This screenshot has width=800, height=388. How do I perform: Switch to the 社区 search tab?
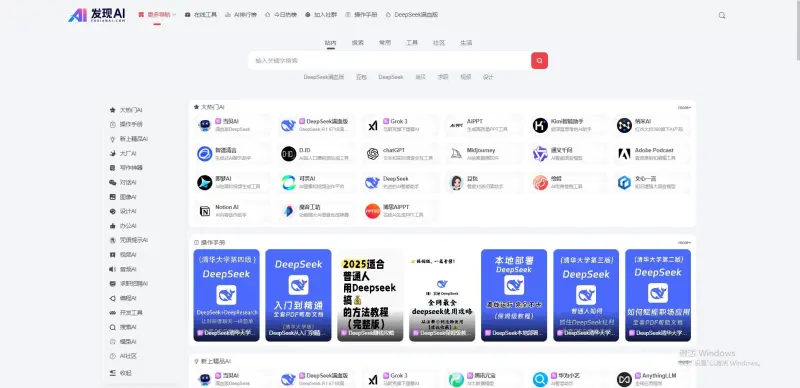coord(439,43)
